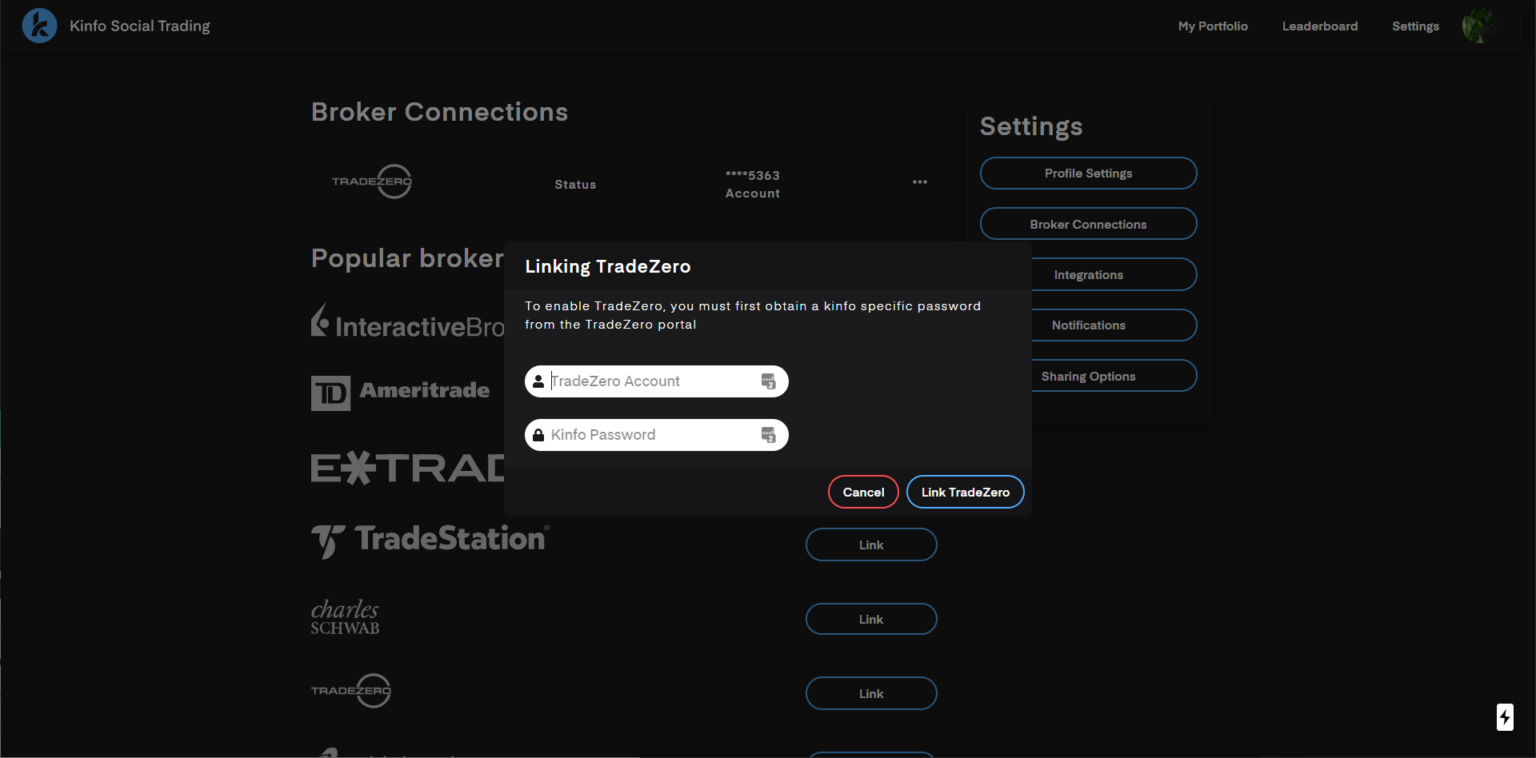This screenshot has height=758, width=1536.
Task: Open the Leaderboard page
Action: click(1319, 26)
